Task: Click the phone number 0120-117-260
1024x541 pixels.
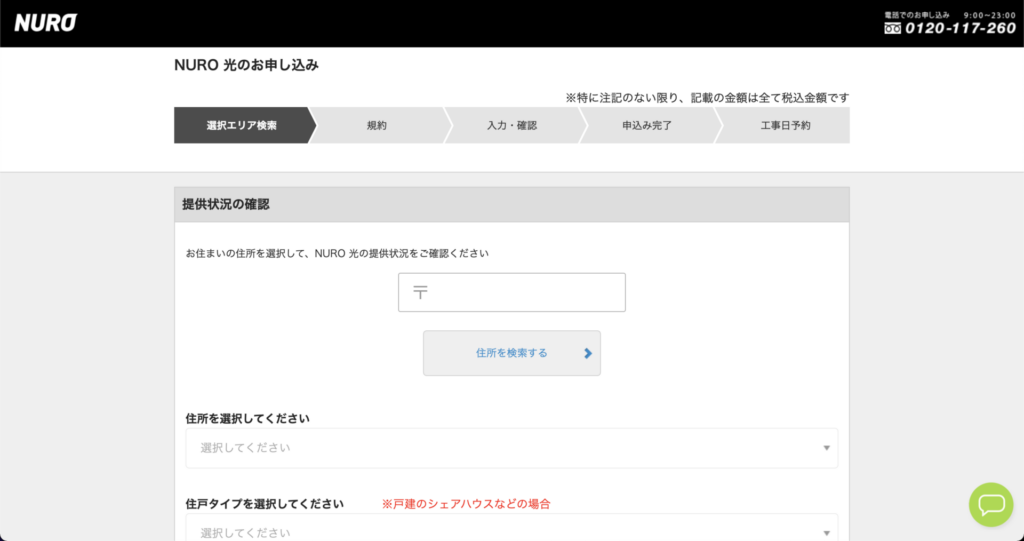Action: click(x=960, y=28)
